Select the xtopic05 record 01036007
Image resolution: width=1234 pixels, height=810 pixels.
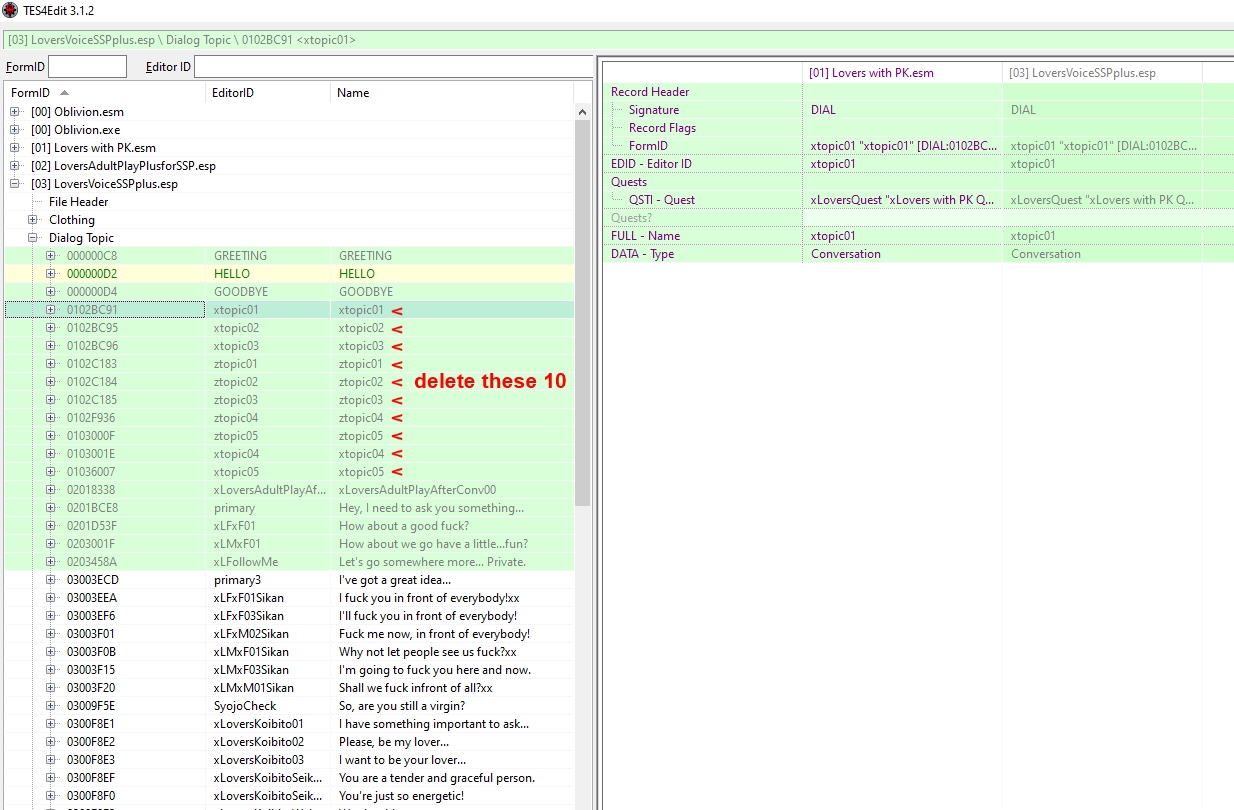tap(289, 472)
